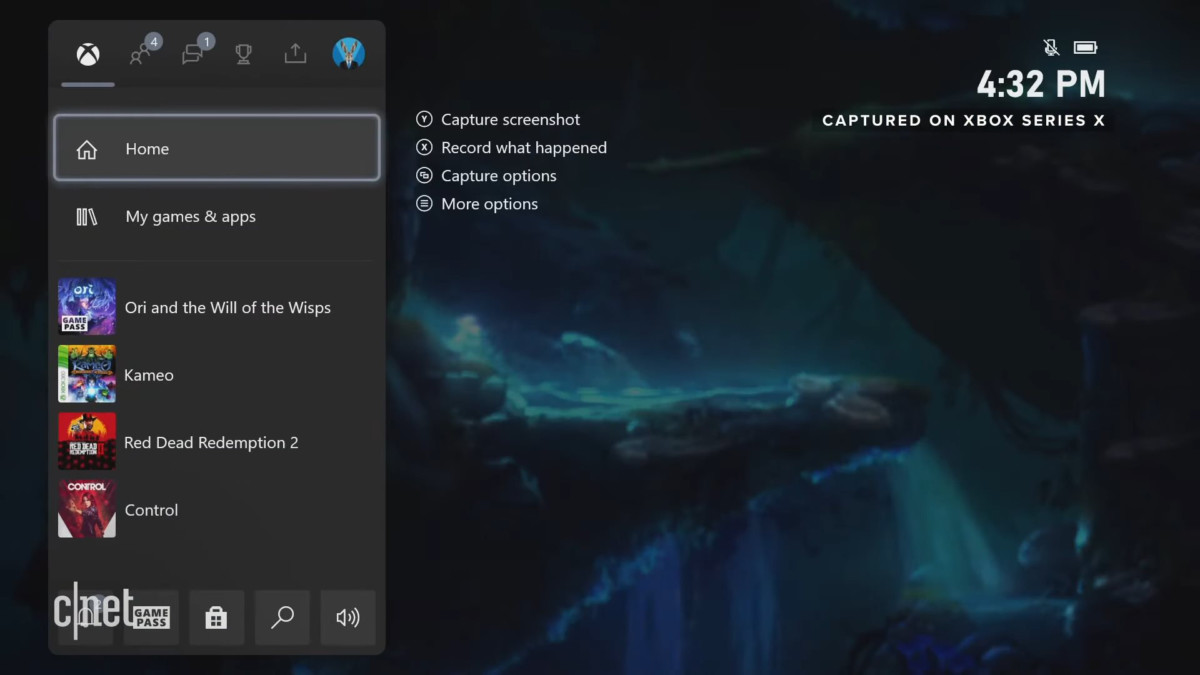Open the profile avatar tab
Screen dimensions: 1200x675
tap(348, 54)
